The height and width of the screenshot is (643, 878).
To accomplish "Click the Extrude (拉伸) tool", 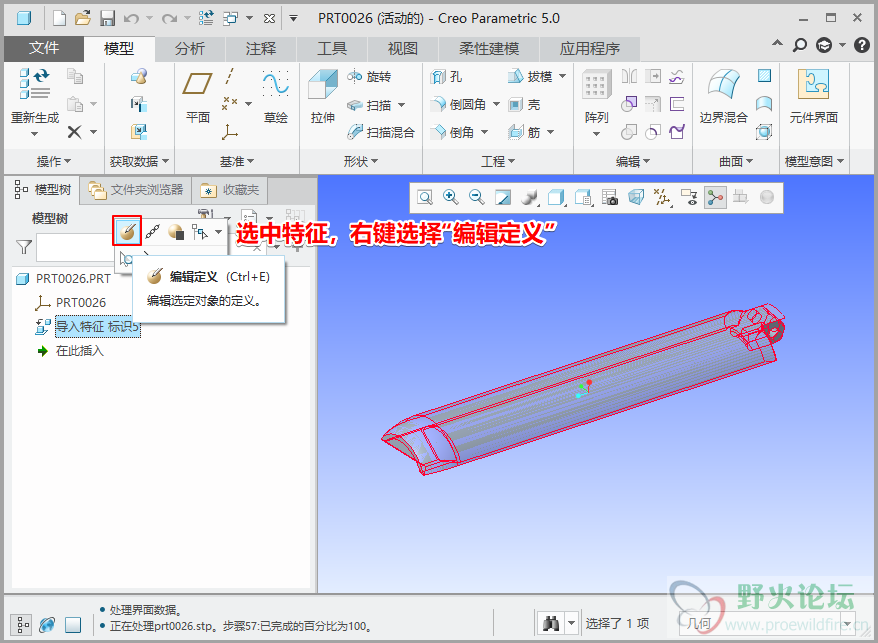I will [x=323, y=96].
